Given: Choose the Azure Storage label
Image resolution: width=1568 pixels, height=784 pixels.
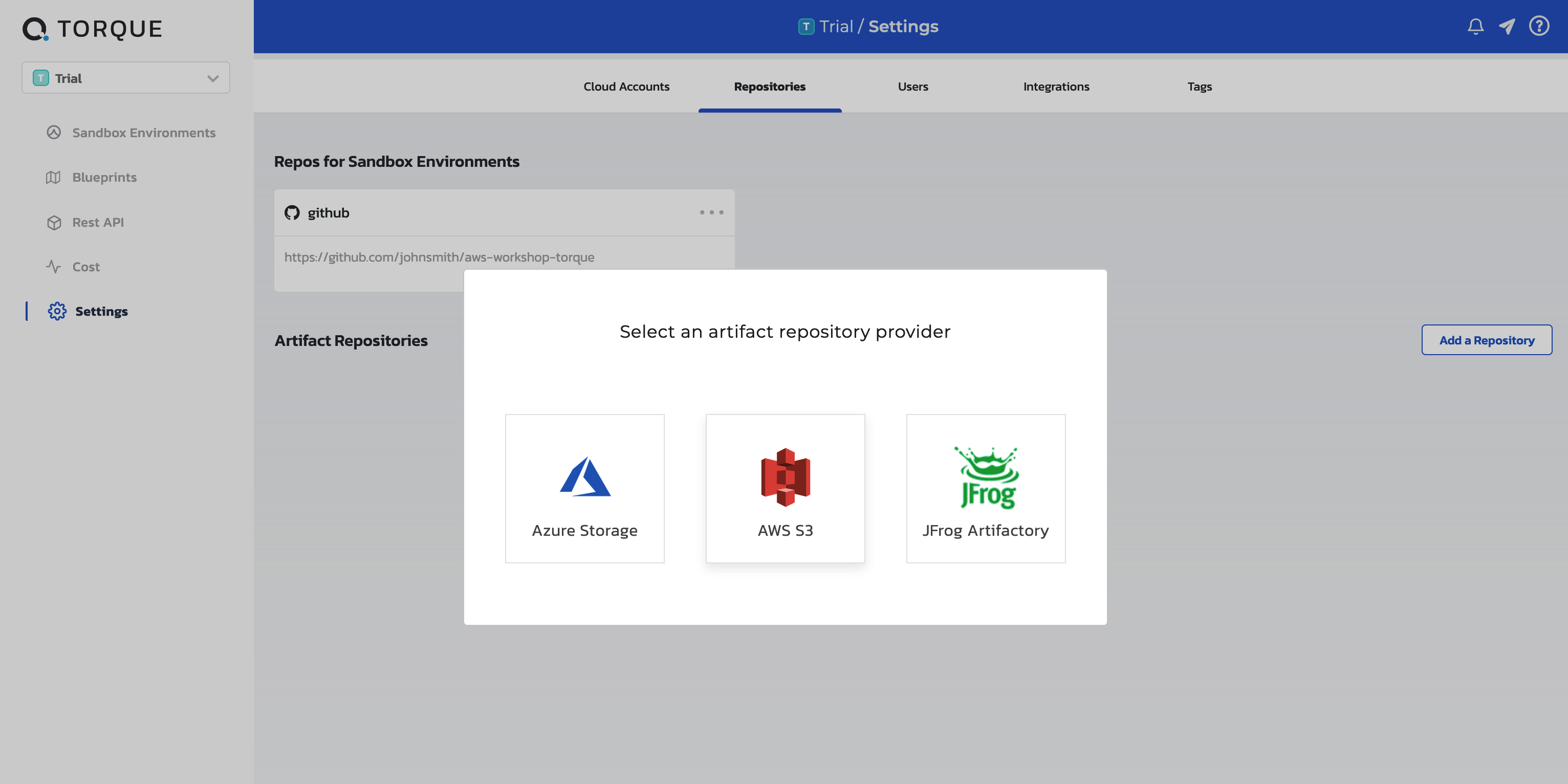Looking at the screenshot, I should click(x=584, y=530).
